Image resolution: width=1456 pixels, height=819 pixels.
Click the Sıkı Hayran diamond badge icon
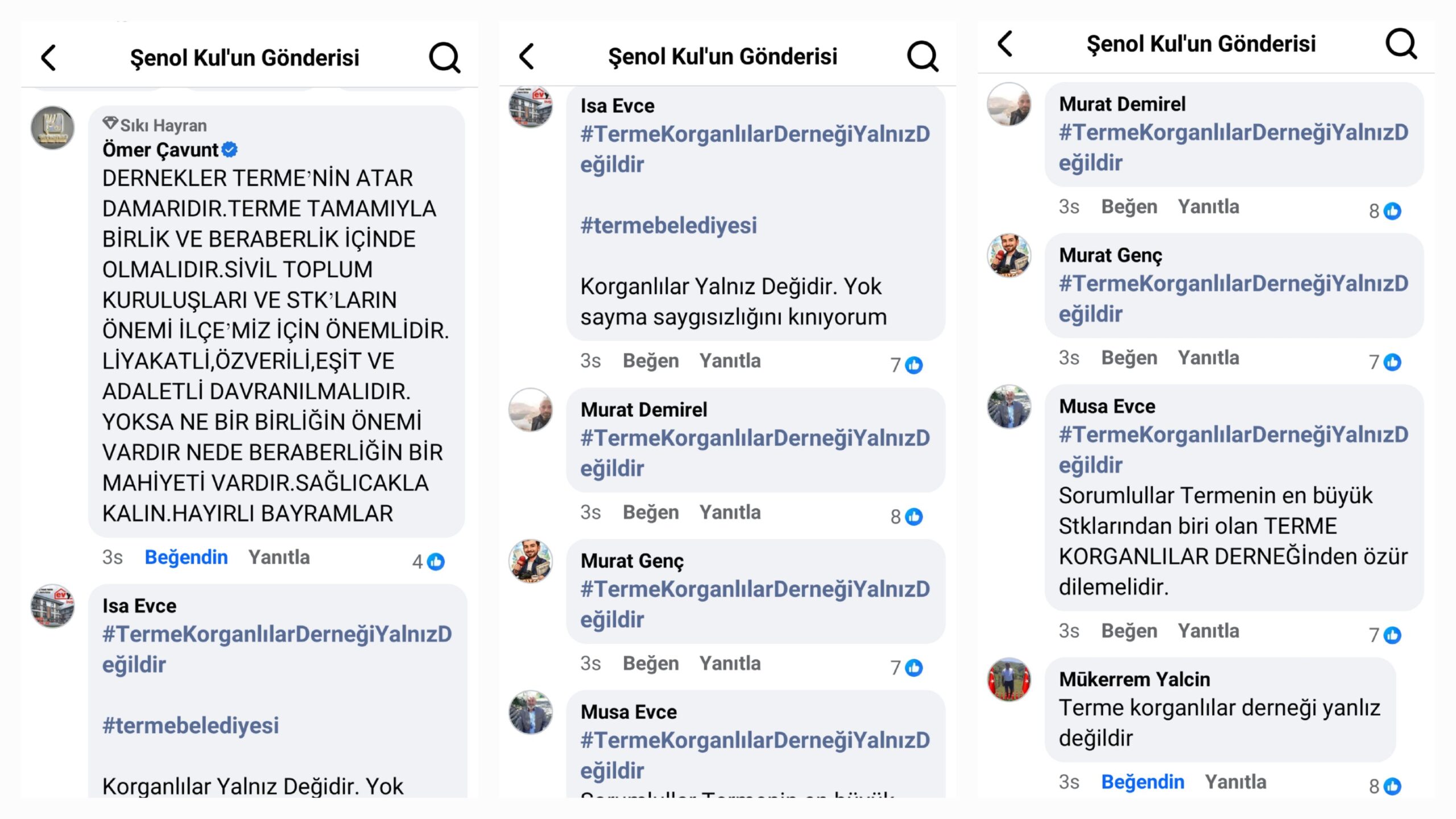pos(110,123)
